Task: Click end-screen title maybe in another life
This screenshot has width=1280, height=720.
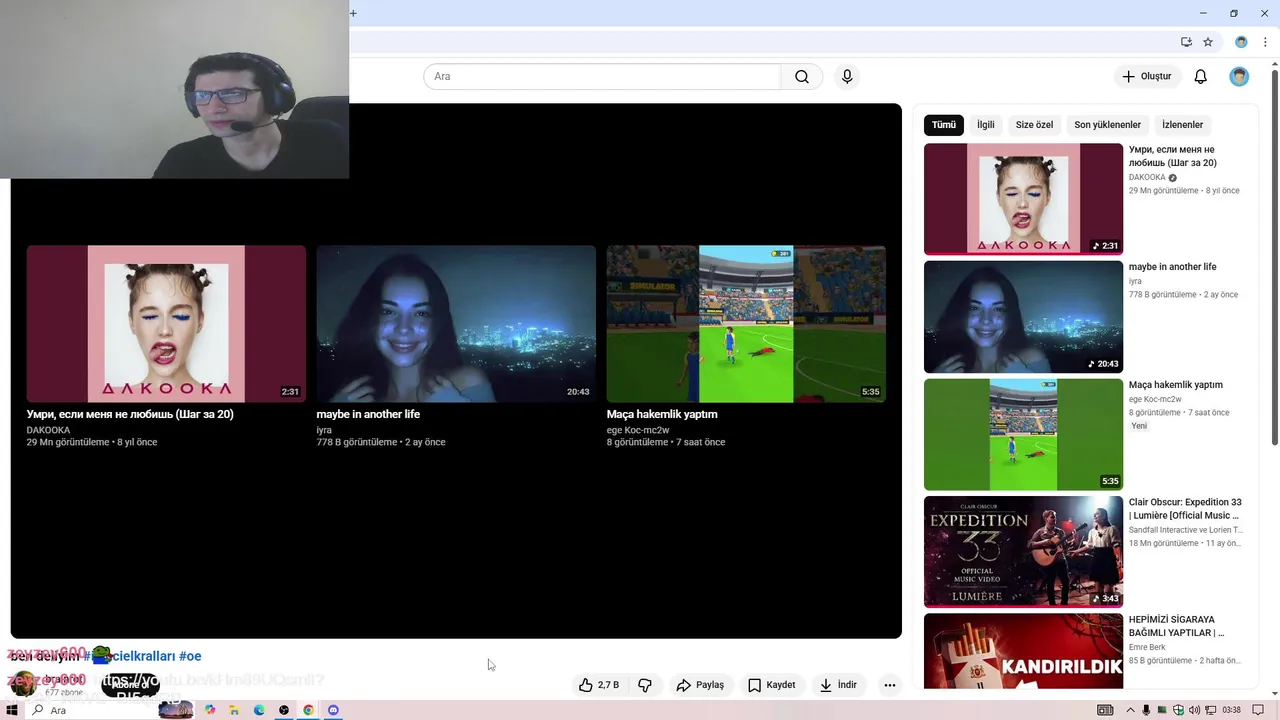Action: [x=368, y=414]
